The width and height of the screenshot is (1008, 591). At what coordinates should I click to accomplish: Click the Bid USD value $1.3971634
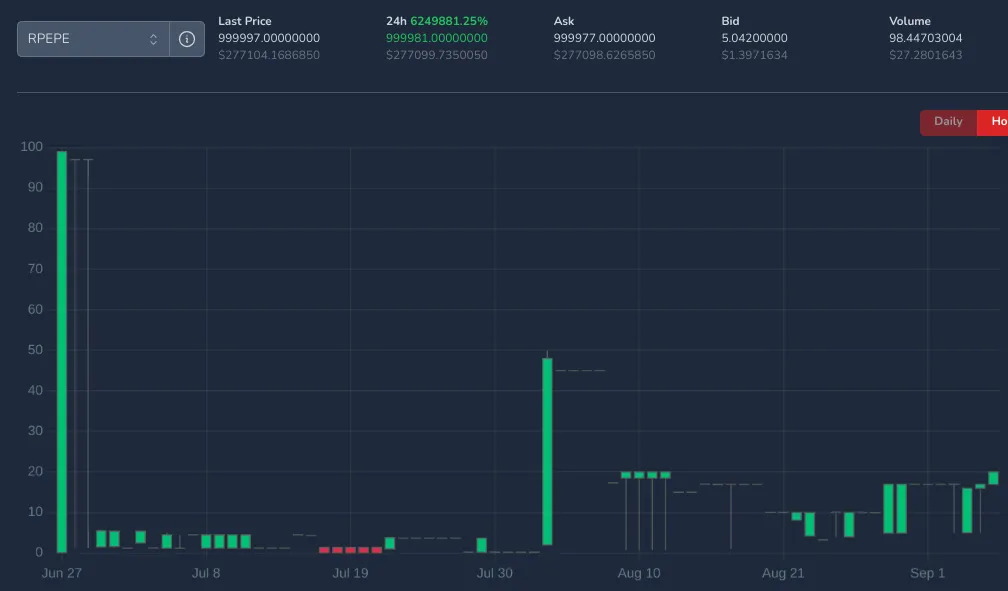click(x=754, y=55)
